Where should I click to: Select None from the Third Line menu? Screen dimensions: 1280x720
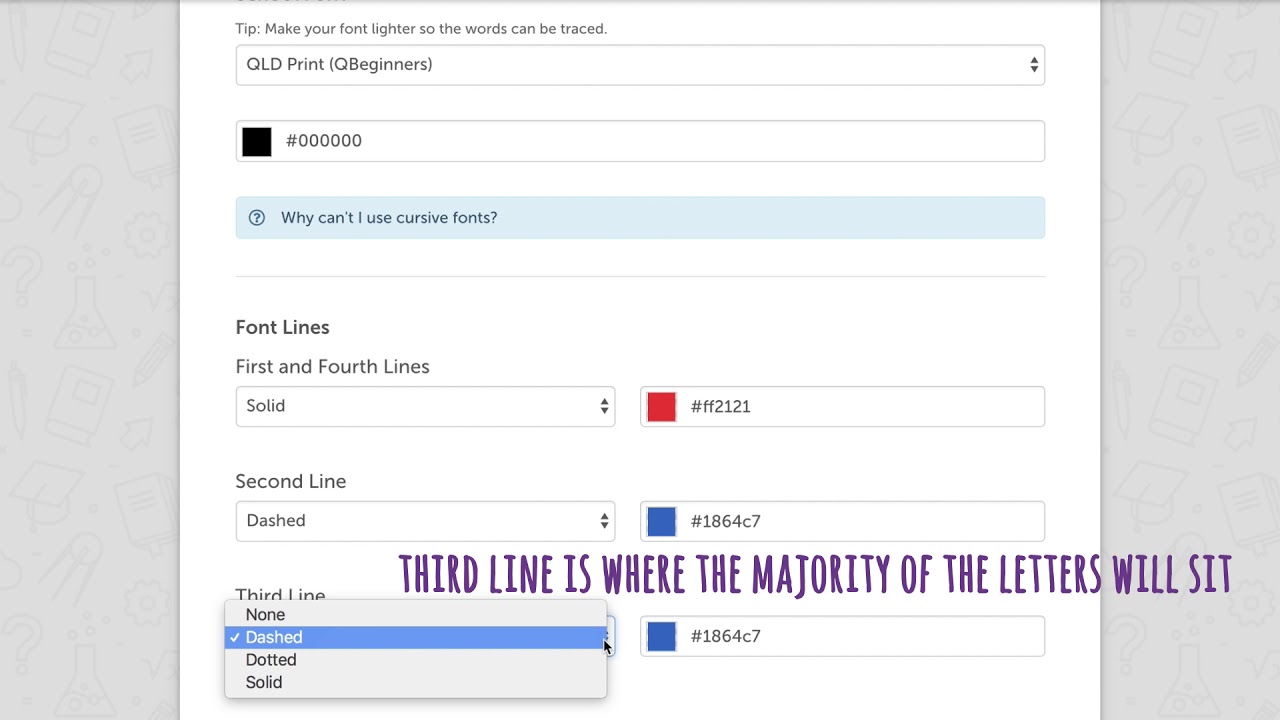[x=266, y=615]
